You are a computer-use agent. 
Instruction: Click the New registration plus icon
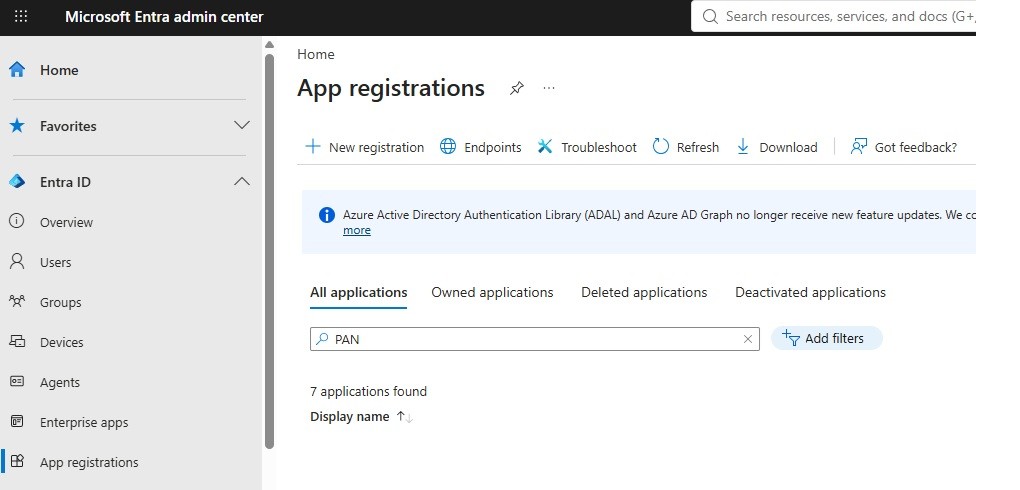point(313,146)
